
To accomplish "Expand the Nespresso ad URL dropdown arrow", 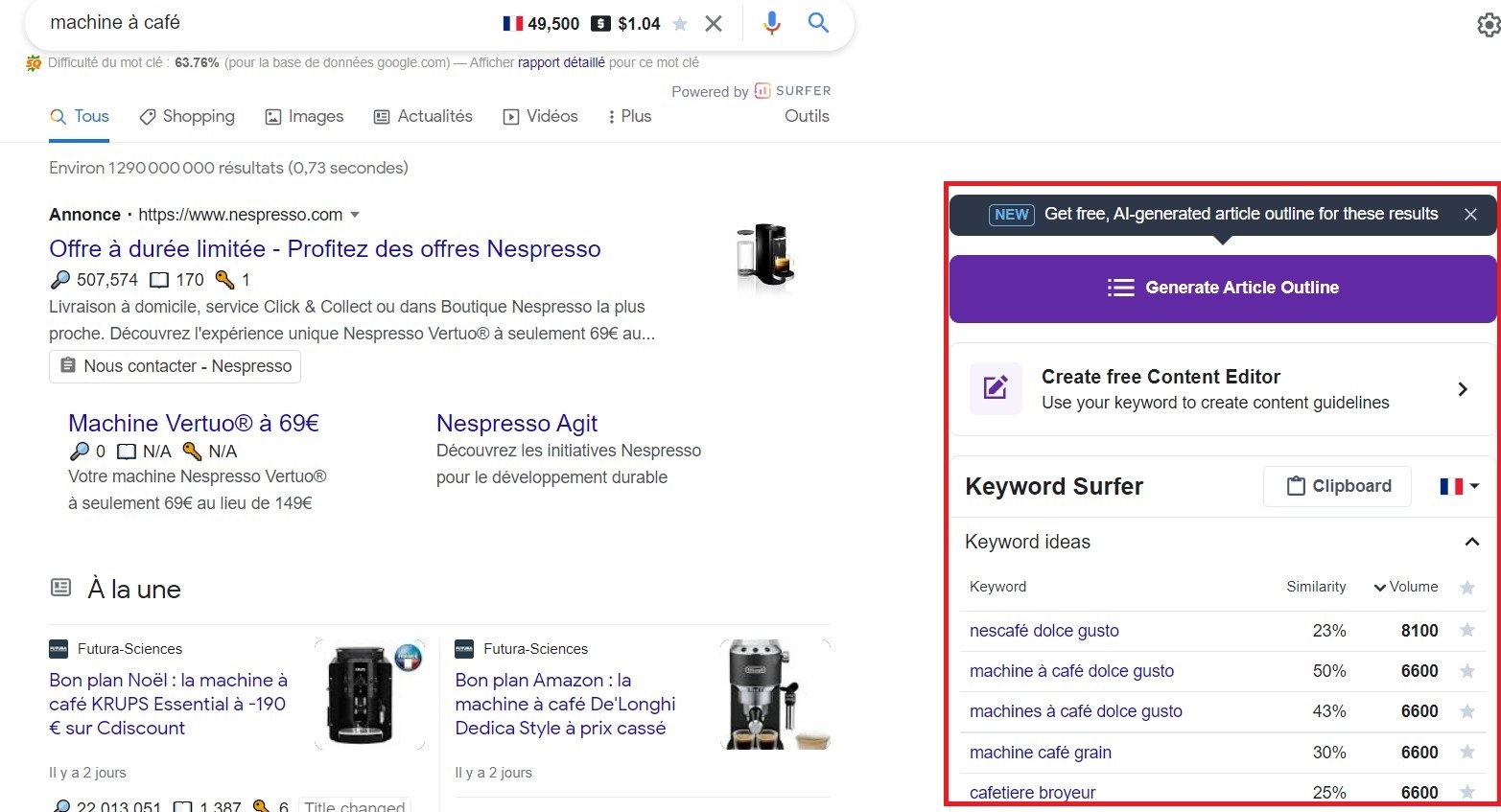I will click(x=355, y=215).
